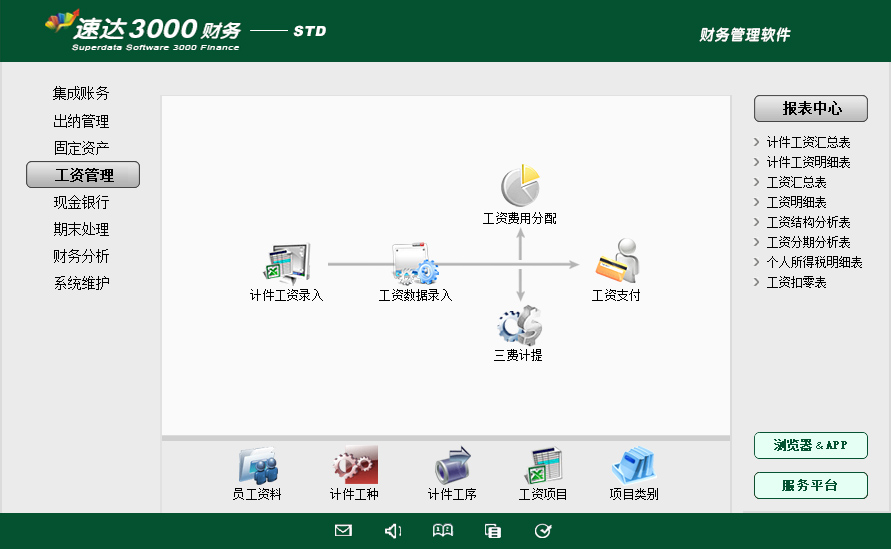
Task: Launch the 工资支付 icon
Action: pos(616,262)
